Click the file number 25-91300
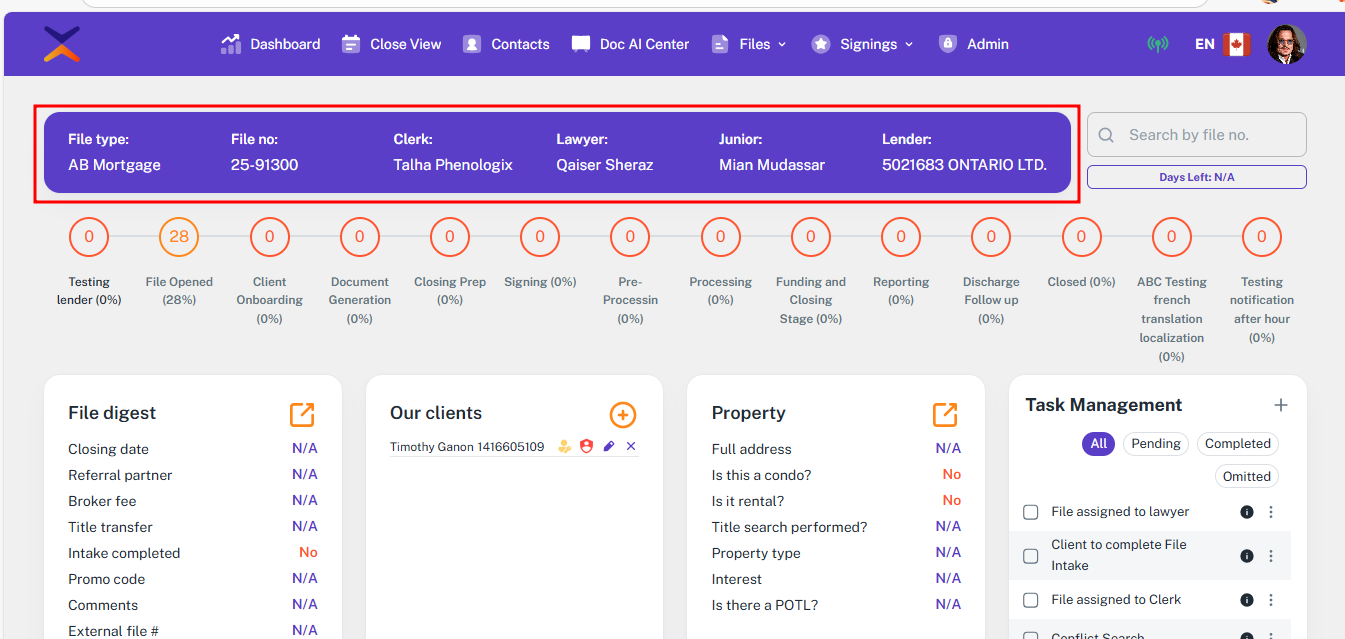The width and height of the screenshot is (1345, 639). (x=265, y=165)
